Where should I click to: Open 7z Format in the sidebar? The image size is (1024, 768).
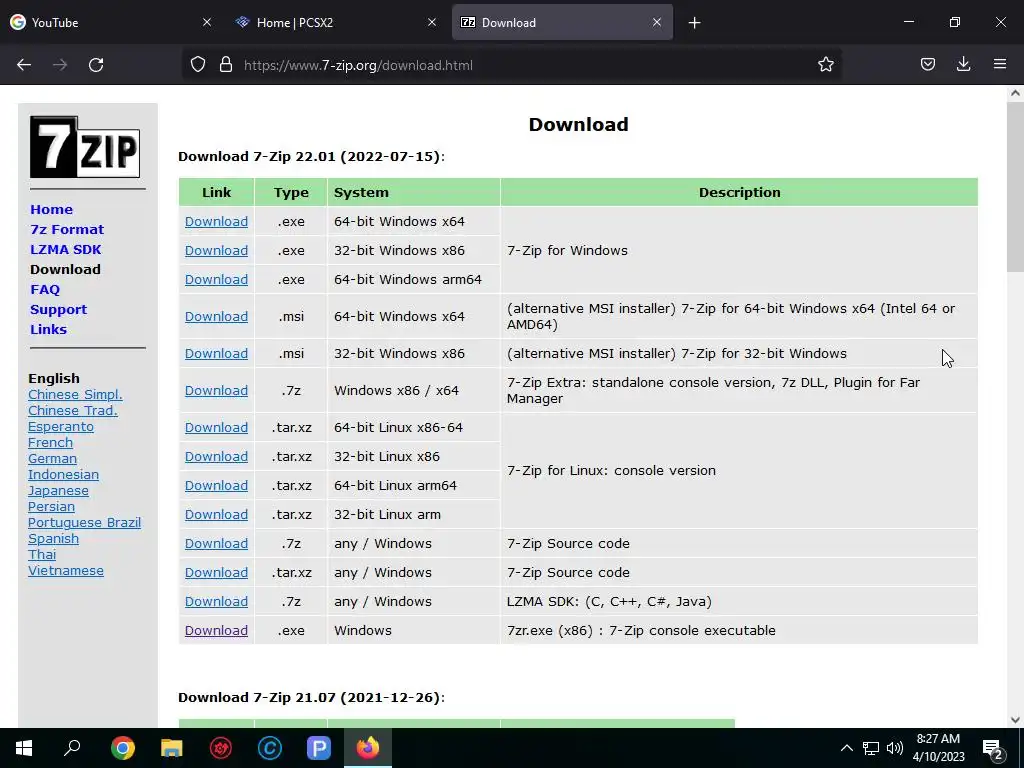coord(67,229)
